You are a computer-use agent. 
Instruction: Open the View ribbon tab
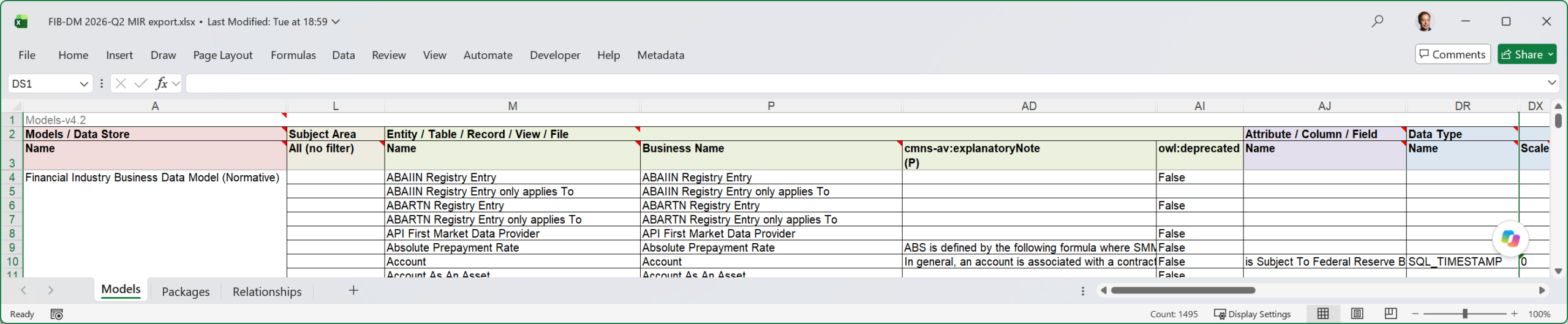[x=435, y=55]
